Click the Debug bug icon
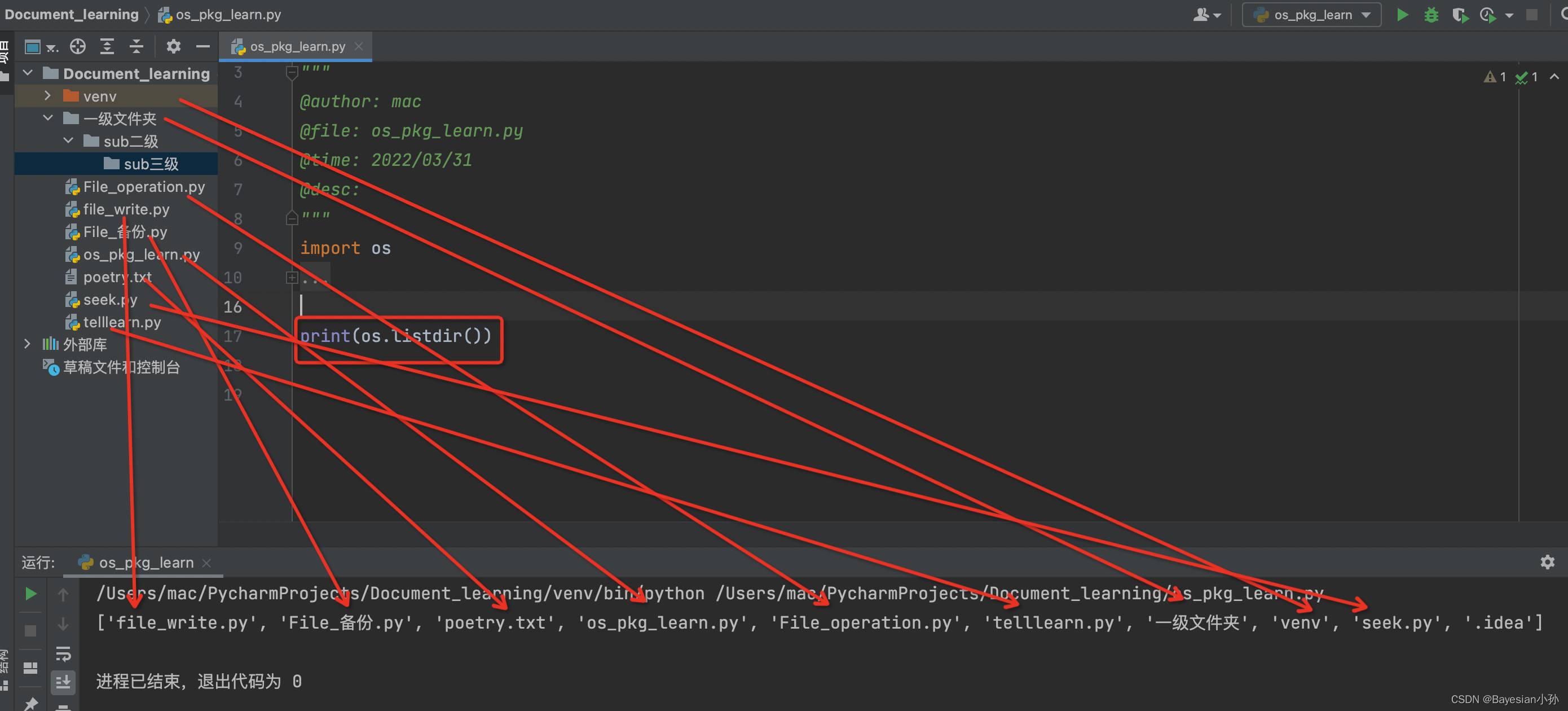 [x=1431, y=15]
